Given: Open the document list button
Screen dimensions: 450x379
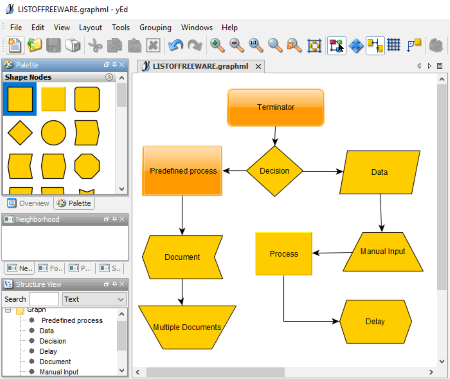Looking at the screenshot, I should coord(440,66).
